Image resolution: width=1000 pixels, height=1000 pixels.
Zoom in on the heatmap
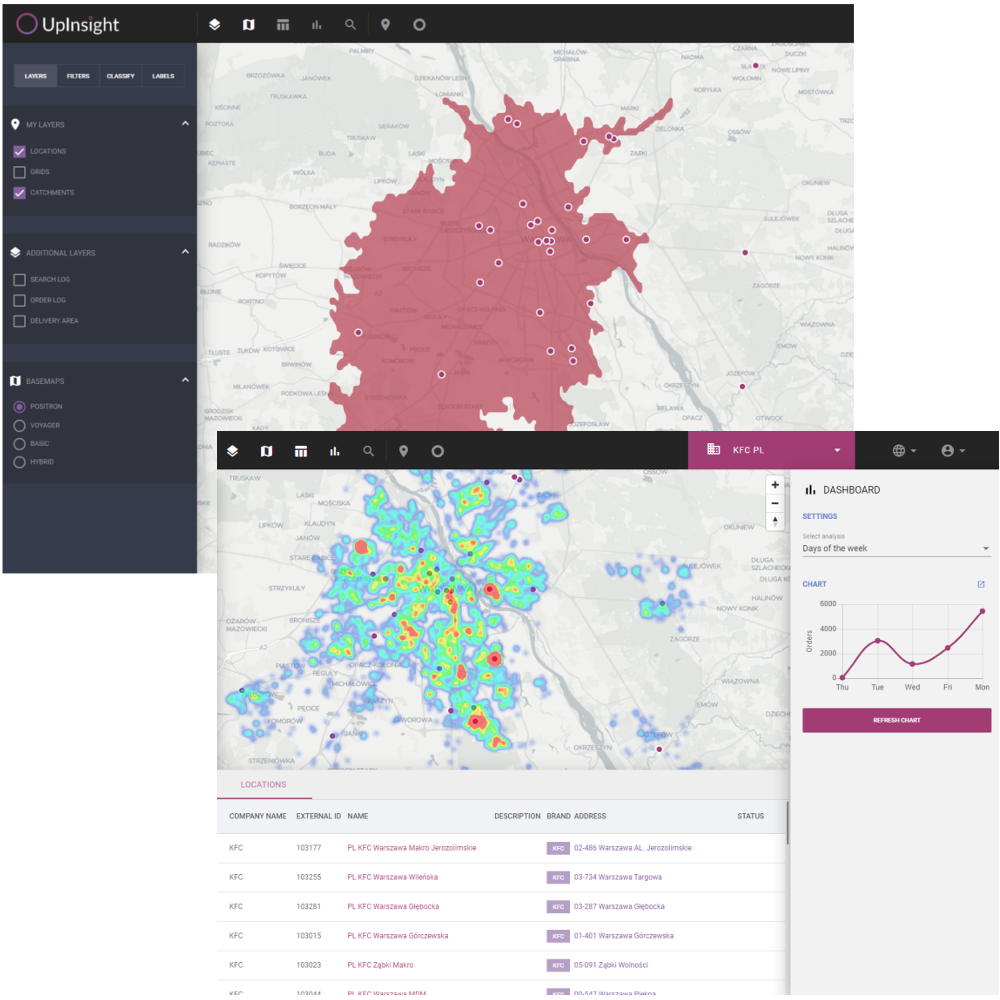(x=775, y=485)
